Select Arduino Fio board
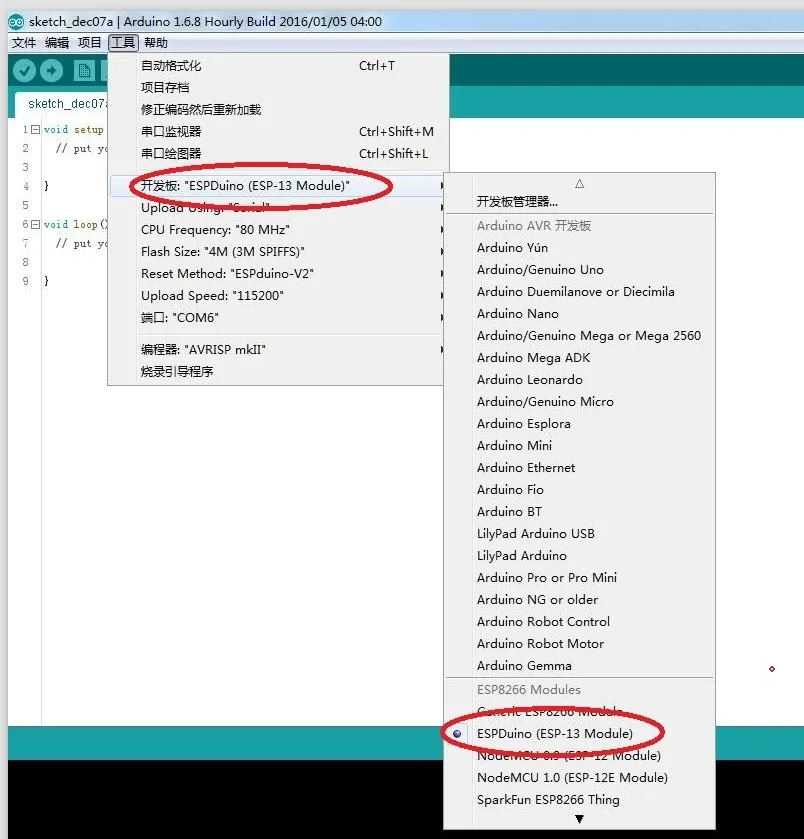This screenshot has height=839, width=804. coord(580,489)
